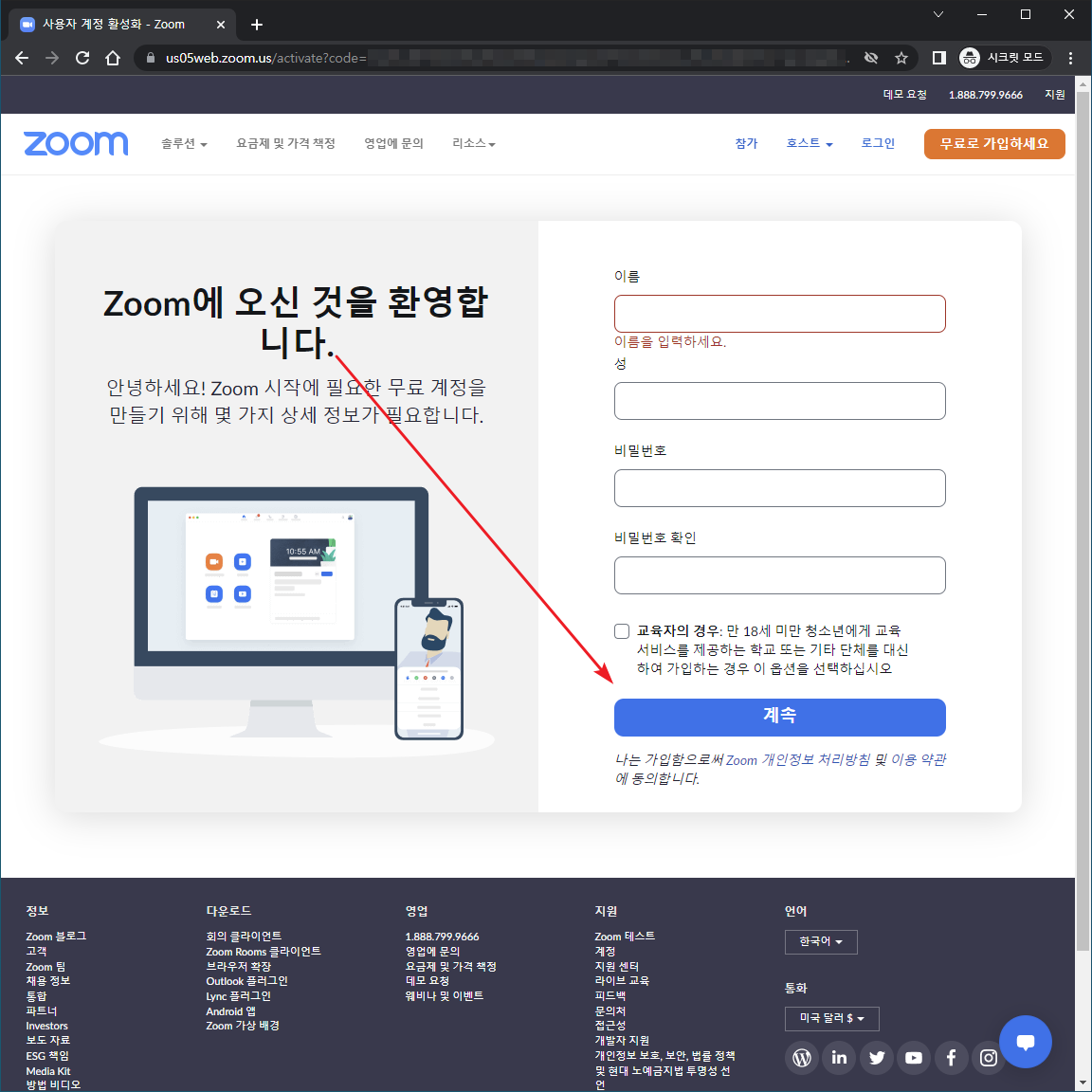Expand the 리소스 dropdown menu
This screenshot has height=1092, width=1092.
click(x=474, y=143)
